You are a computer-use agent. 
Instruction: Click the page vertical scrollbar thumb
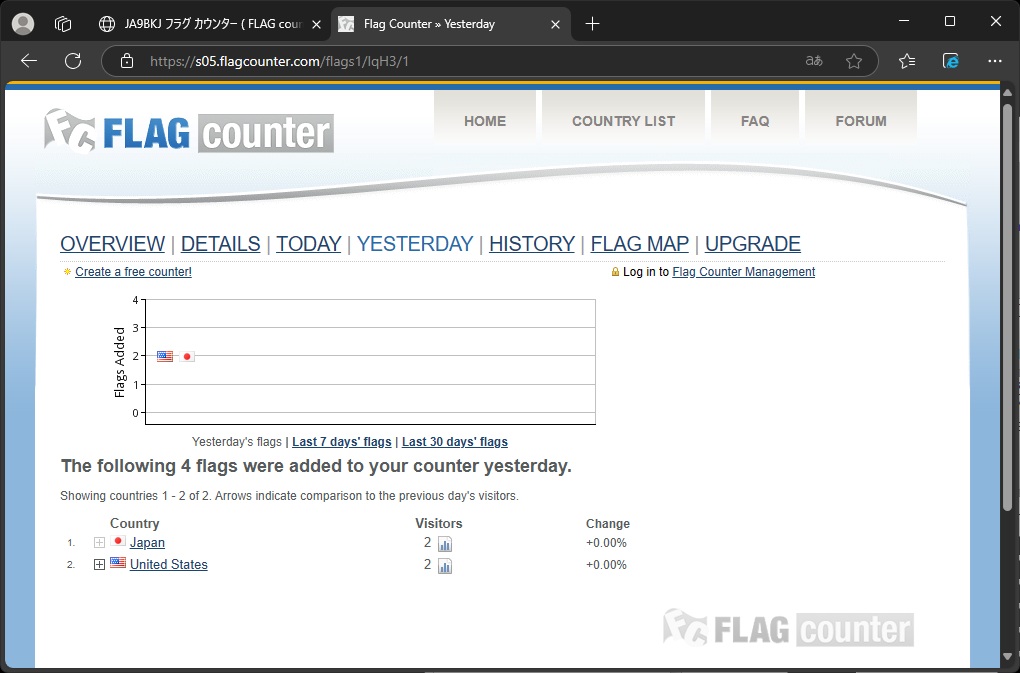pyautogui.click(x=1007, y=306)
